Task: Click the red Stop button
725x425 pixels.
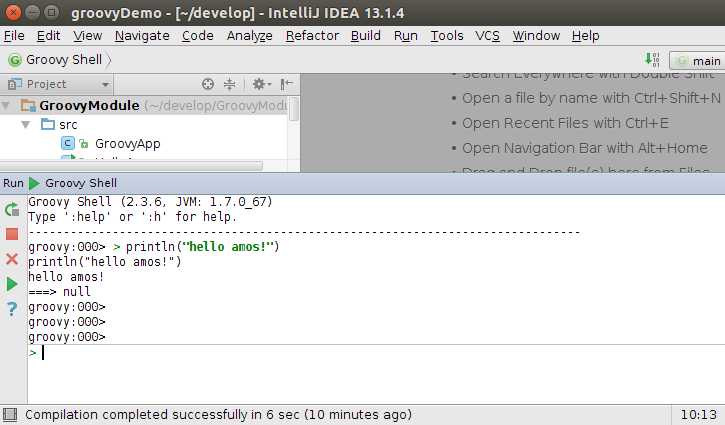Action: click(x=12, y=234)
